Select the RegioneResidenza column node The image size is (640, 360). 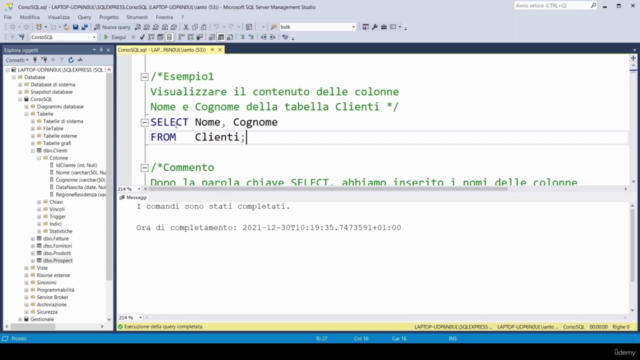[x=80, y=195]
